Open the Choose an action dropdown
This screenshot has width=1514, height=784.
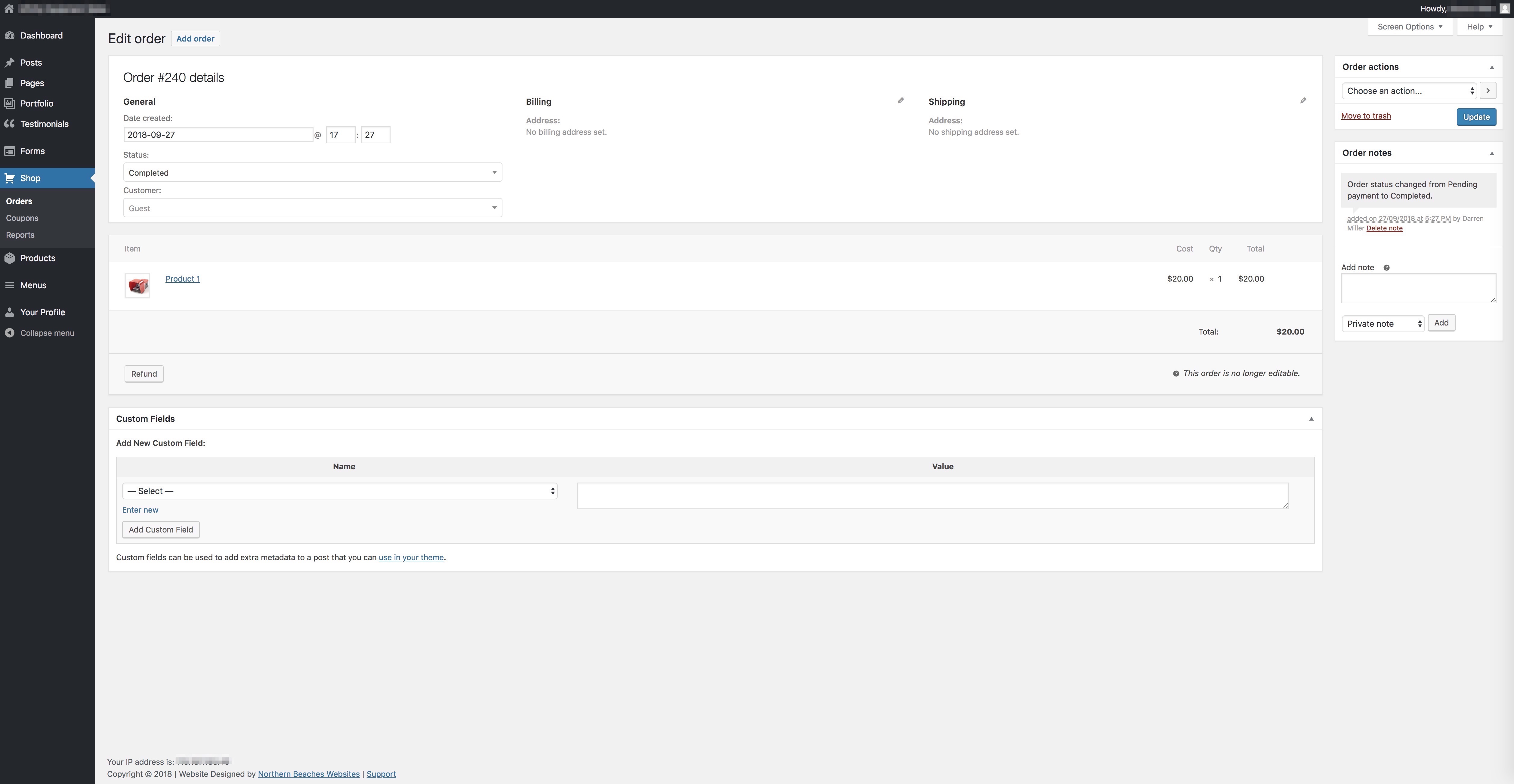pyautogui.click(x=1409, y=91)
